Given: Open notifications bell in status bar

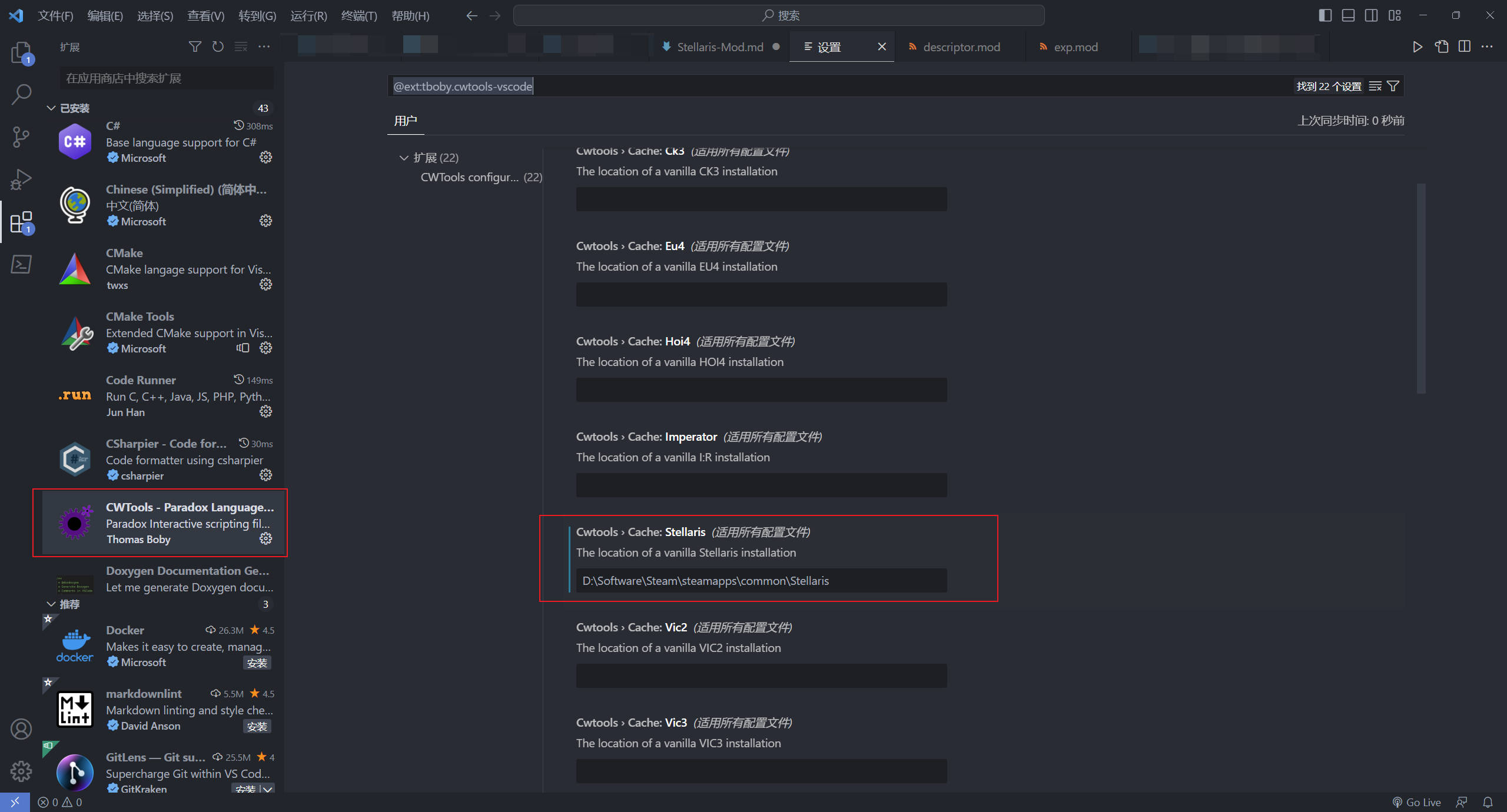Looking at the screenshot, I should pos(1488,802).
